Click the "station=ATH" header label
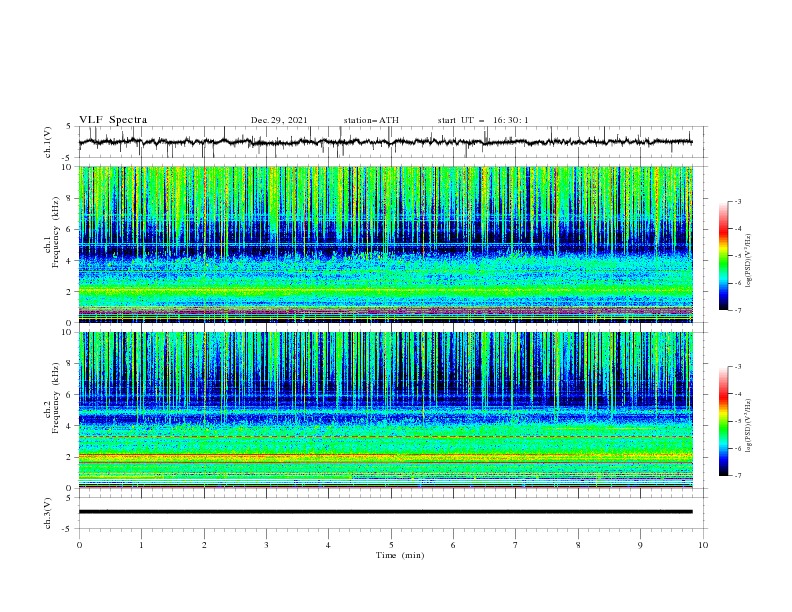 (371, 120)
